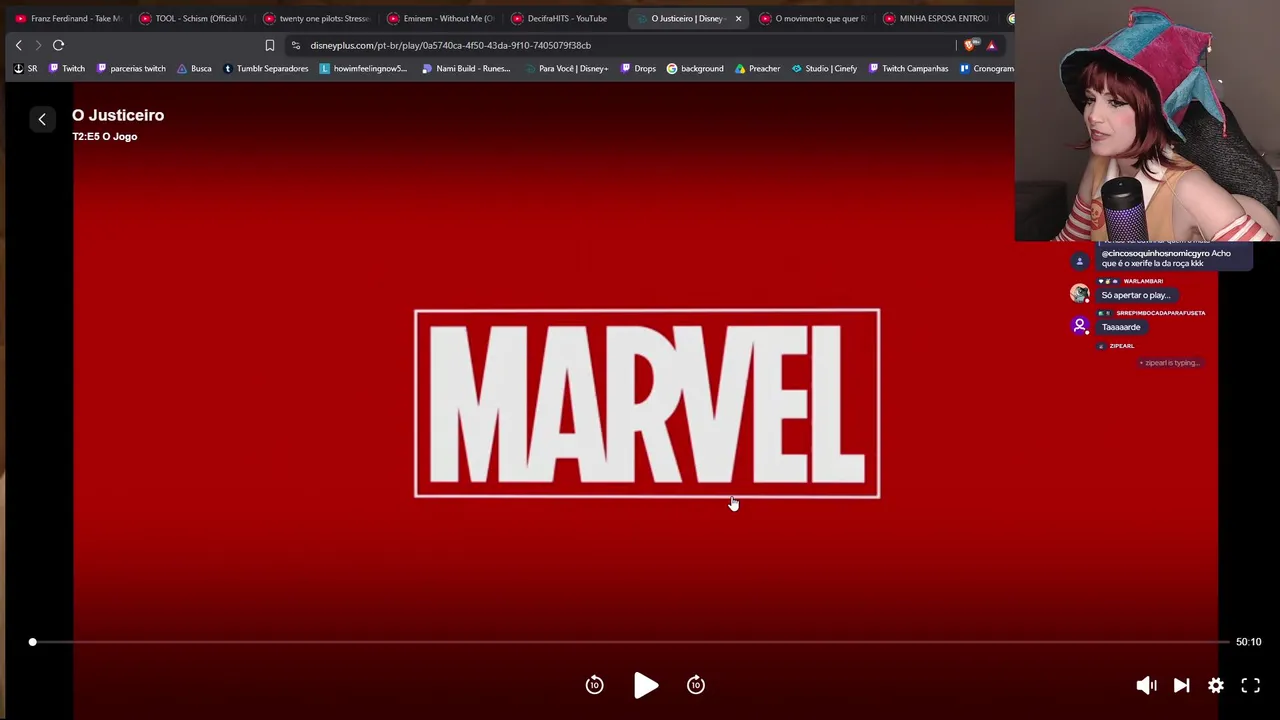Close the O Justiceiro Disney tab
Viewport: 1280px width, 720px height.
coord(738,18)
